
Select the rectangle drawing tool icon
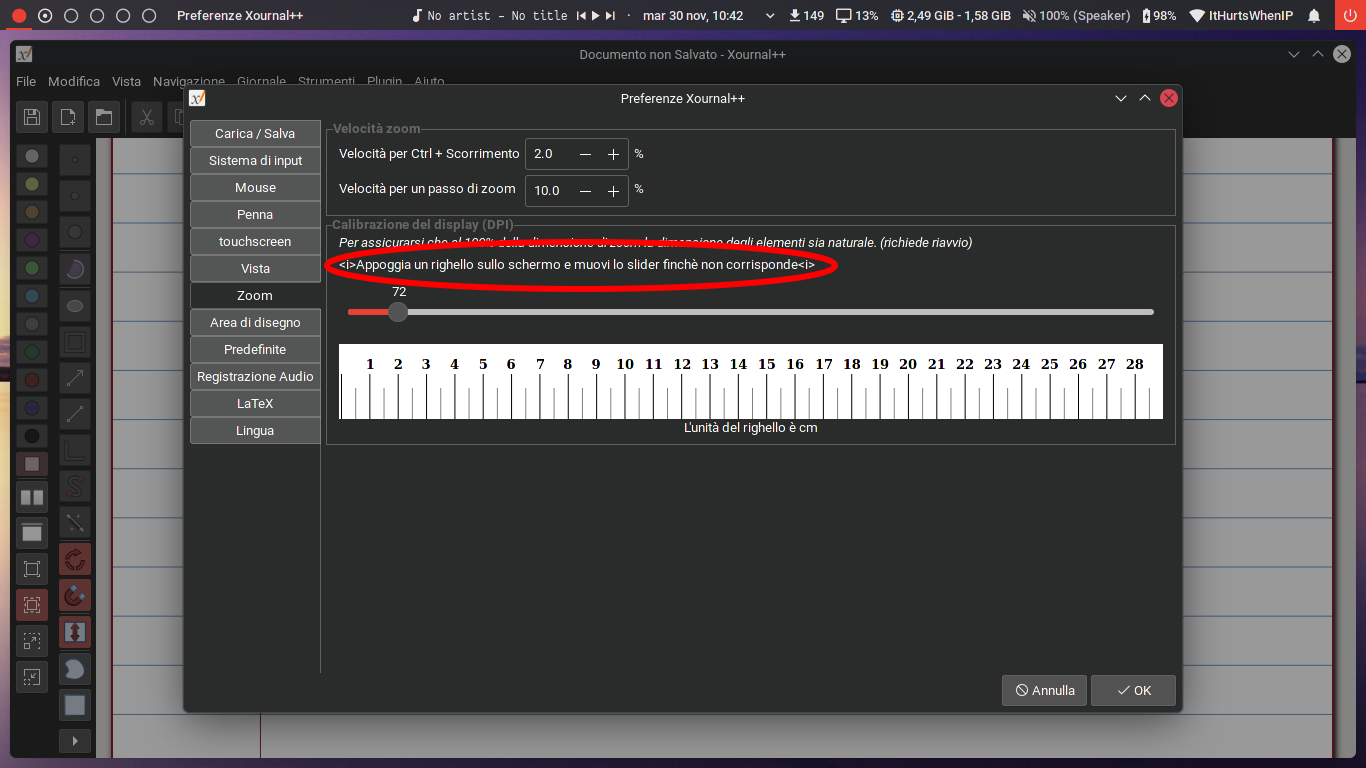click(x=75, y=343)
